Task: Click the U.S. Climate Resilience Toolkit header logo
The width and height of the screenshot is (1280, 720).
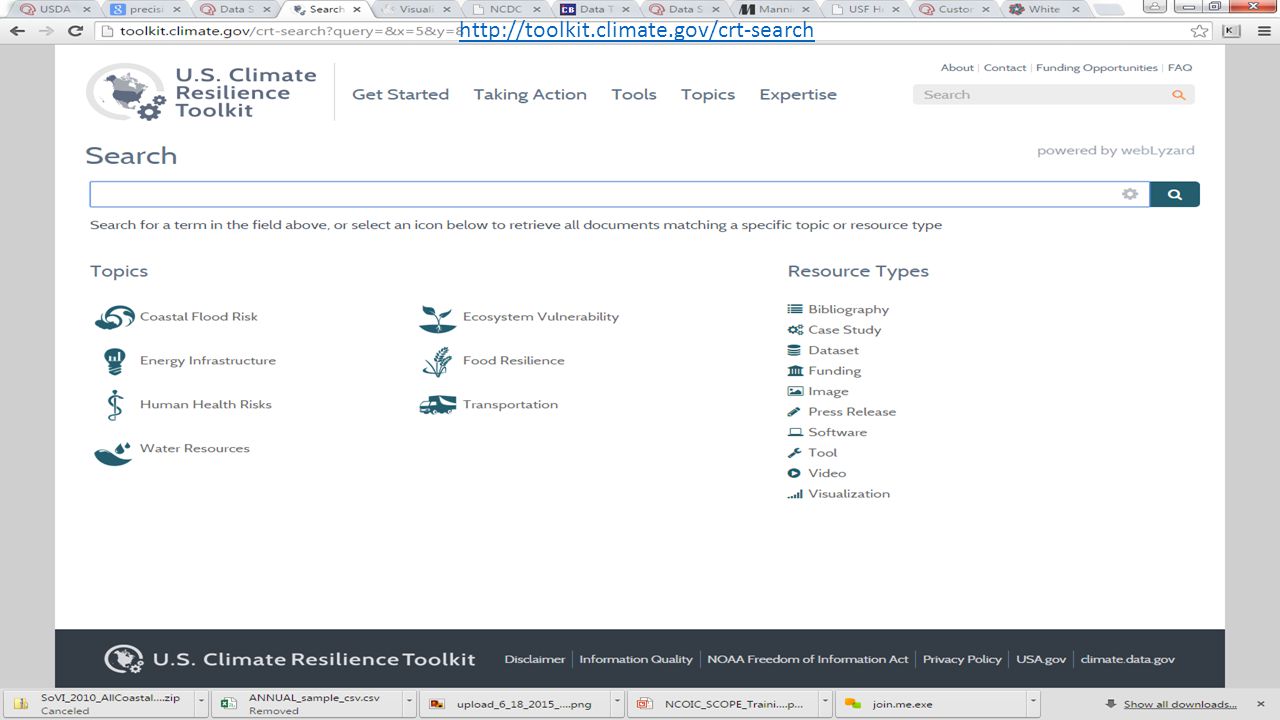Action: click(x=201, y=92)
